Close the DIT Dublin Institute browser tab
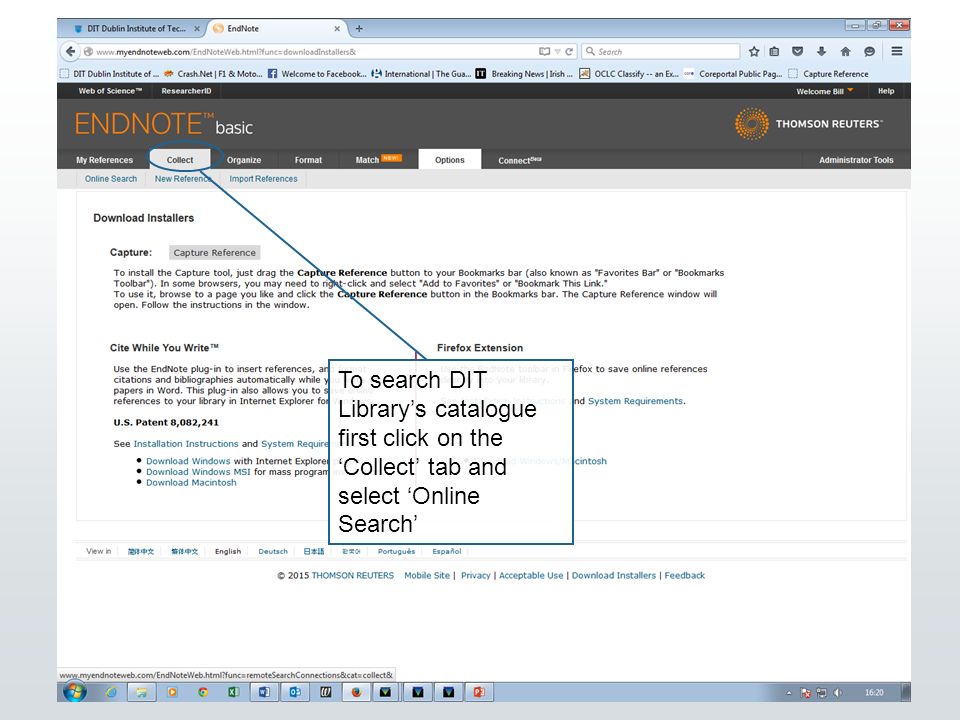960x720 pixels. point(197,28)
